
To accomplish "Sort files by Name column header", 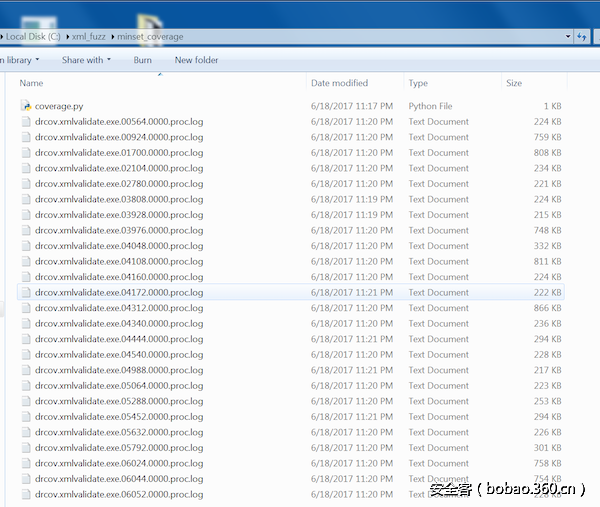I will pos(32,83).
